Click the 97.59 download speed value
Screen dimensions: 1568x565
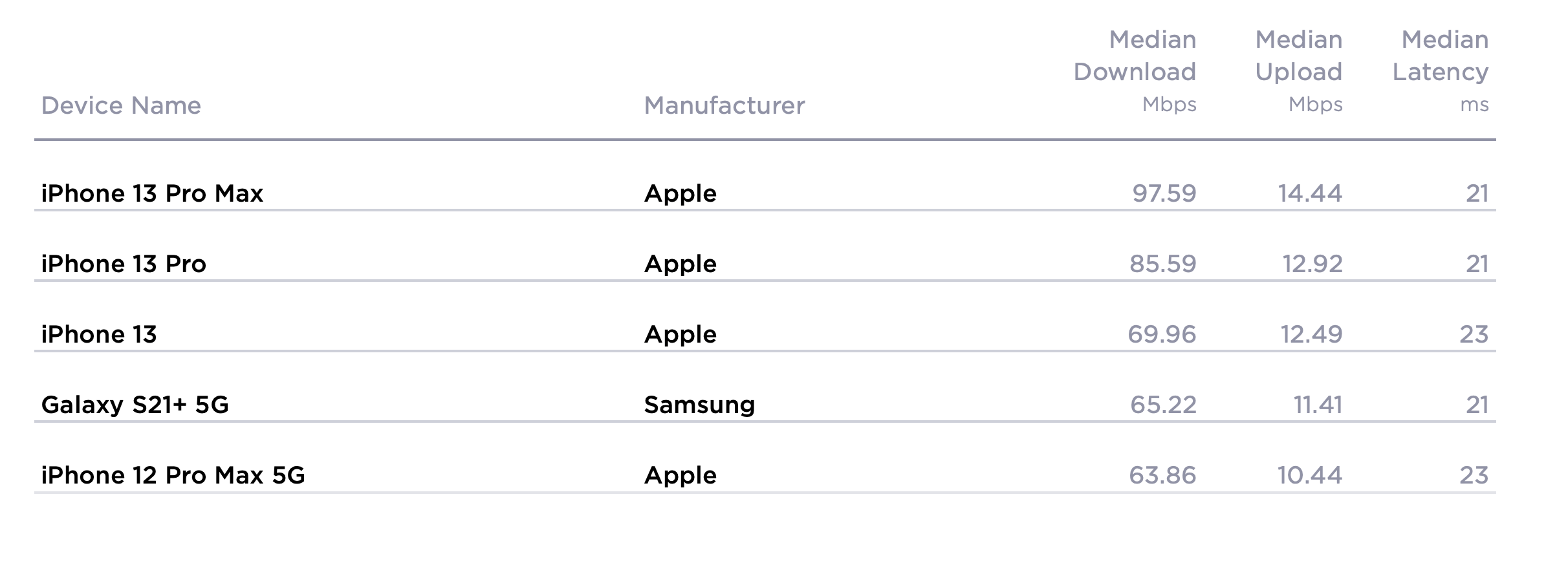click(1164, 193)
